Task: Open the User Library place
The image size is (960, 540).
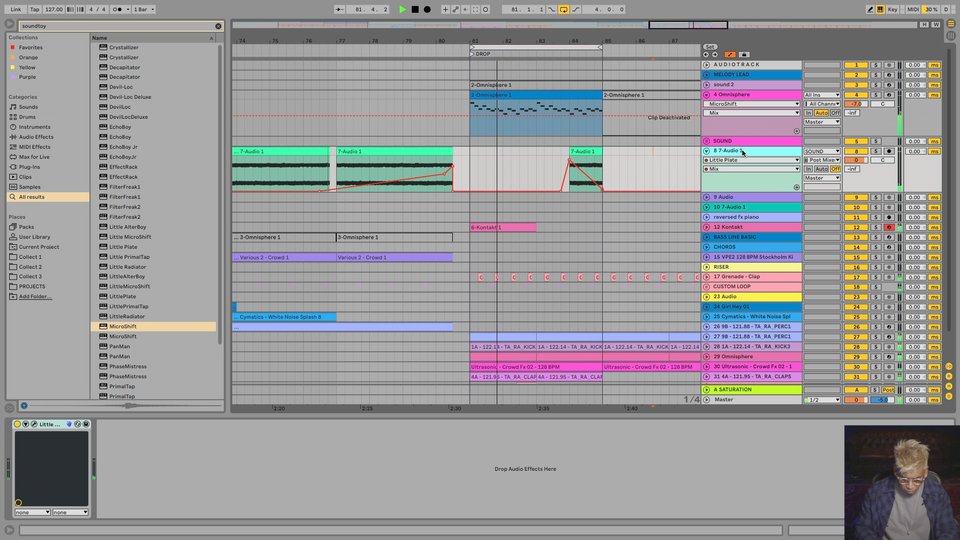Action: (34, 236)
